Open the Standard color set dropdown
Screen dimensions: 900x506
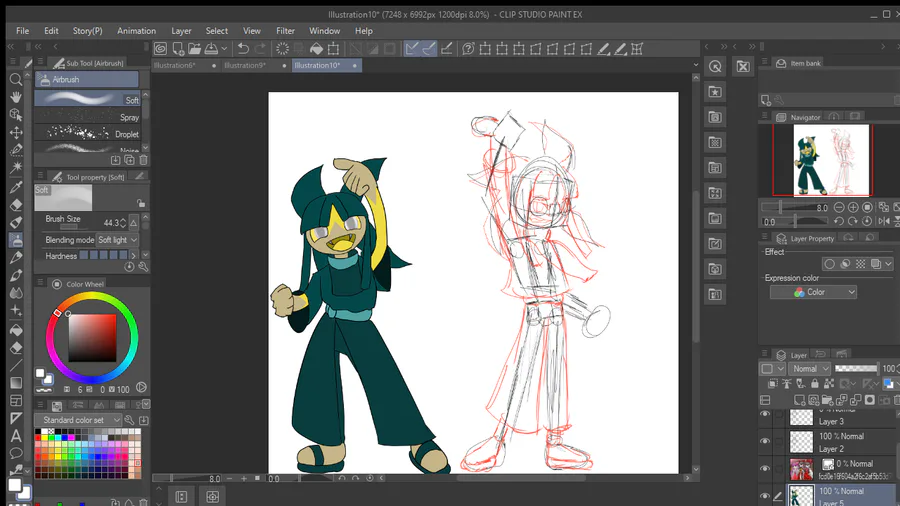78,420
